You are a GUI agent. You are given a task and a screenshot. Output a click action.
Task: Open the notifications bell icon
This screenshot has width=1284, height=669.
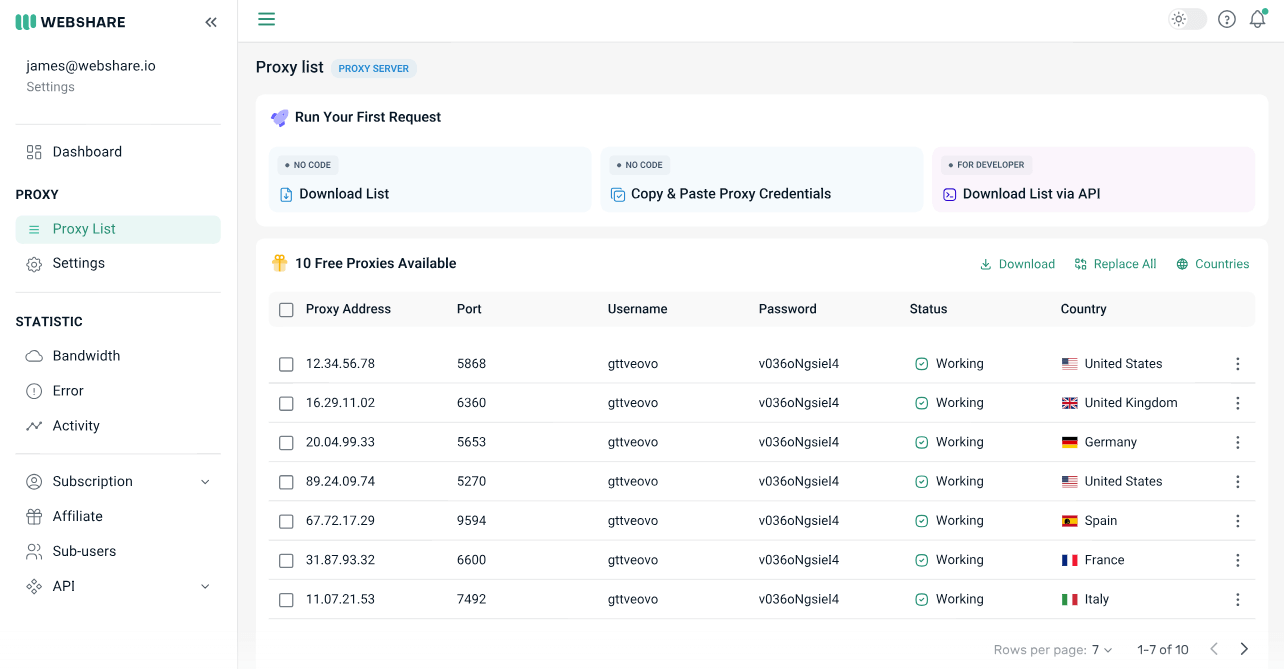[x=1258, y=19]
